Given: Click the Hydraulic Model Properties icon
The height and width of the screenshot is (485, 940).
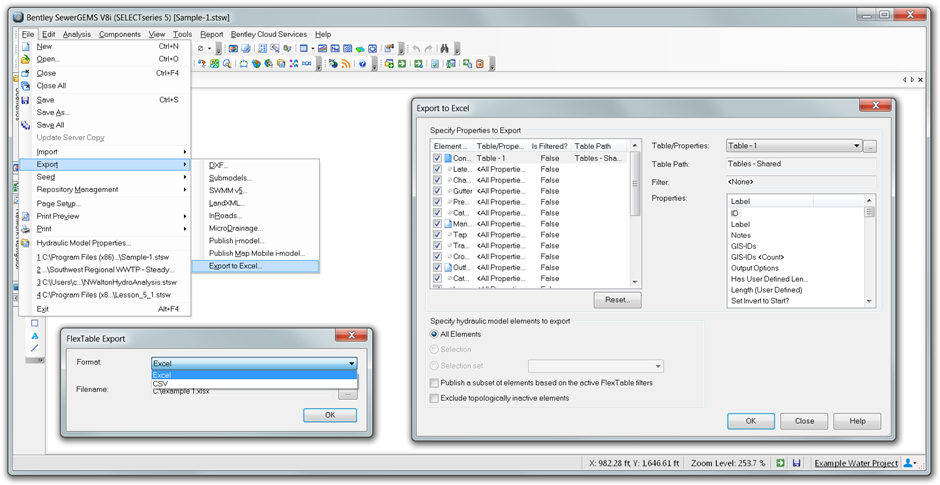Looking at the screenshot, I should (x=25, y=243).
